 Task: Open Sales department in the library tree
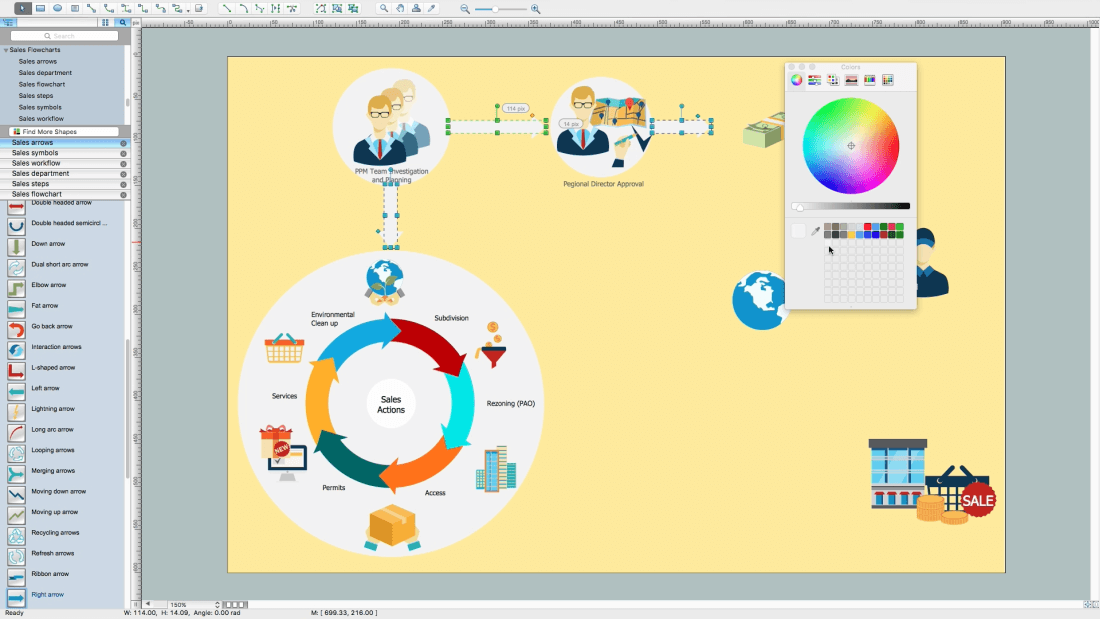pos(45,73)
